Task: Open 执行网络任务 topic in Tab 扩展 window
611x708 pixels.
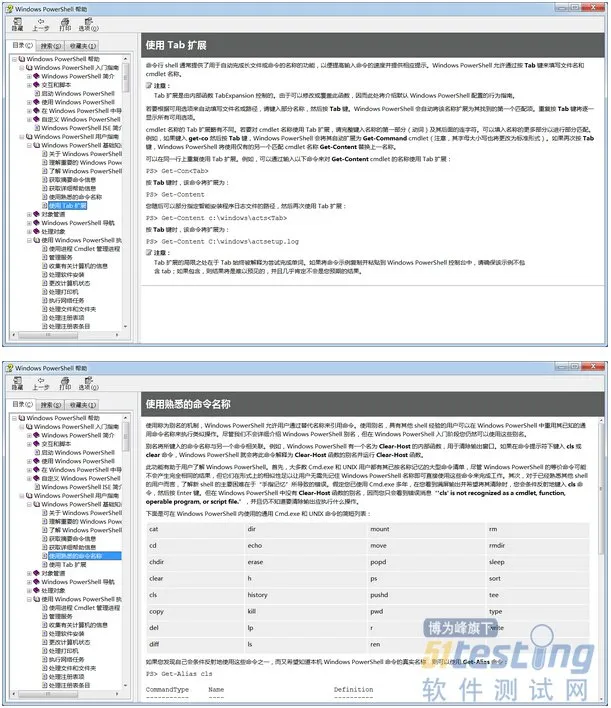Action: pos(66,301)
